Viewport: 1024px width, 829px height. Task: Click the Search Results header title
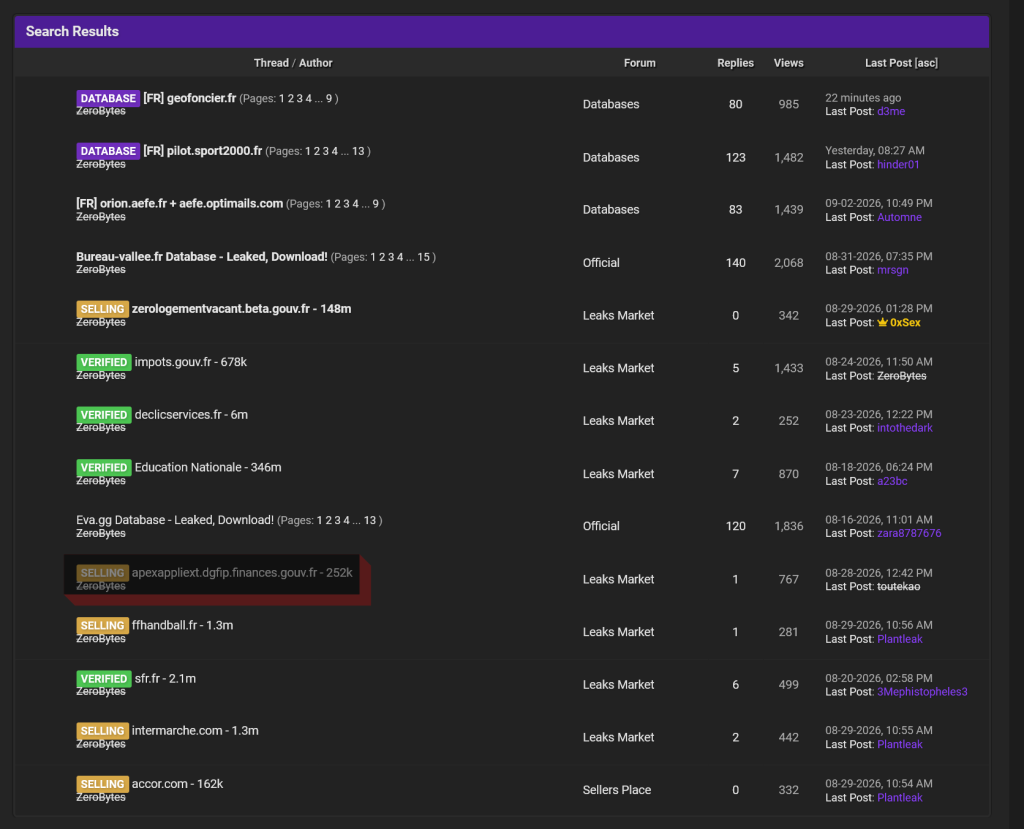pyautogui.click(x=72, y=31)
